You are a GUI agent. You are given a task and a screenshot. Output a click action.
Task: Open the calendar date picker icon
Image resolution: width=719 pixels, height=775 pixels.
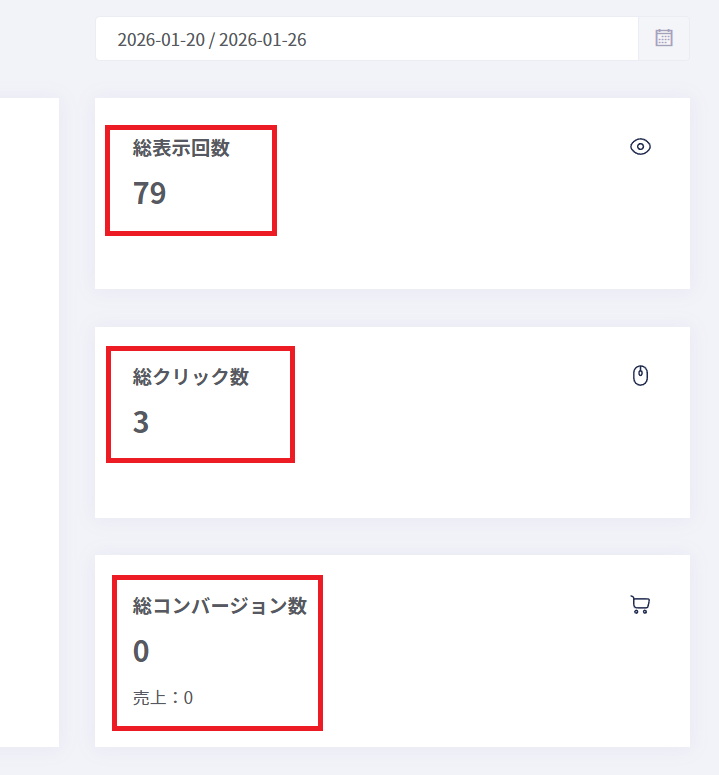click(x=664, y=38)
